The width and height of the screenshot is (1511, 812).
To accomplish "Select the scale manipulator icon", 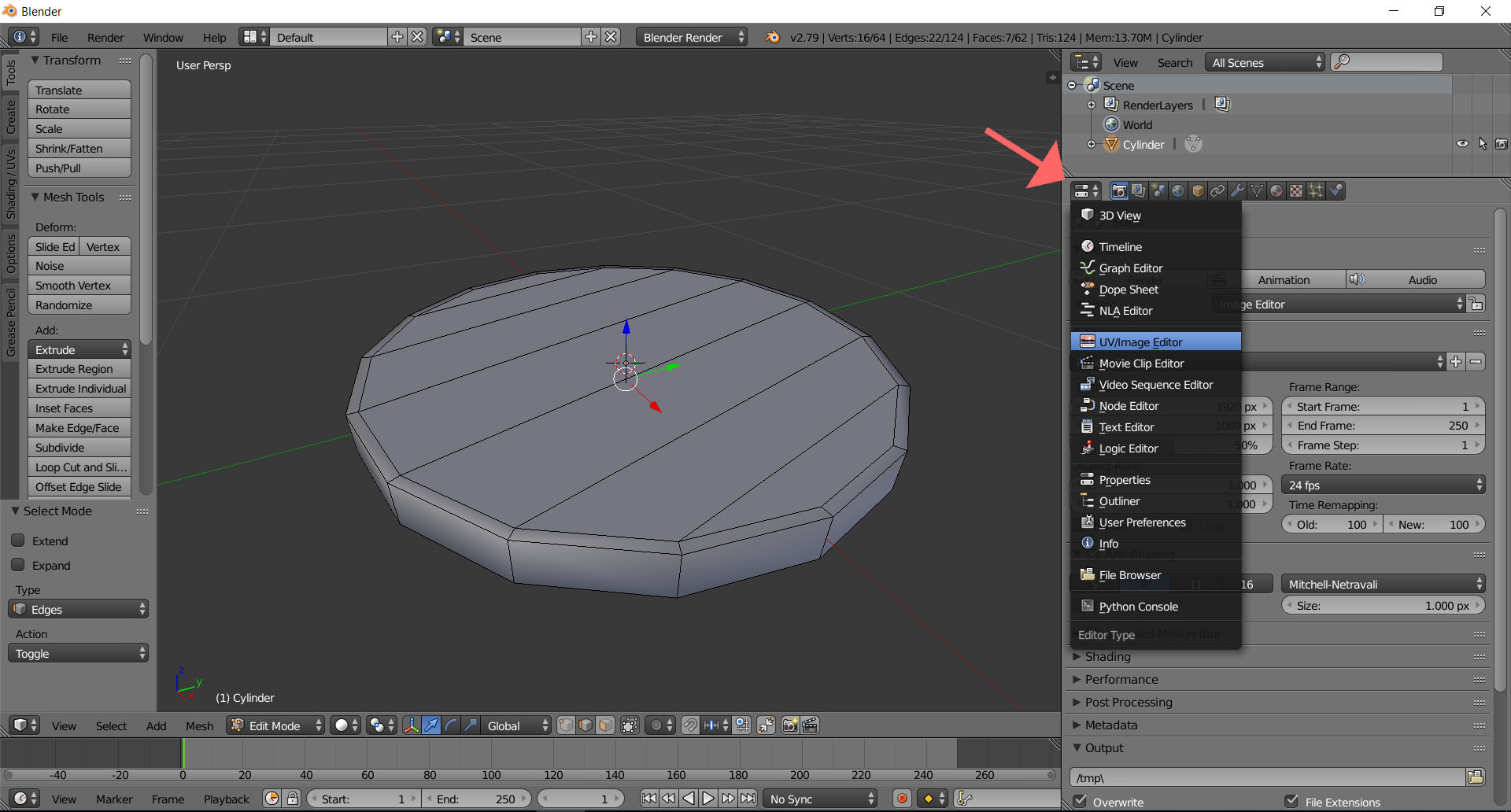I will tap(471, 725).
